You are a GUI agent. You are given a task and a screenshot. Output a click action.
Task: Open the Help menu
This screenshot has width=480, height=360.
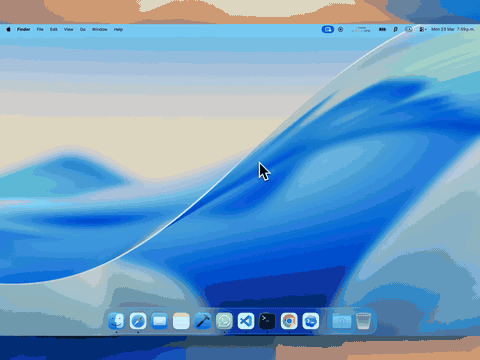tap(118, 29)
